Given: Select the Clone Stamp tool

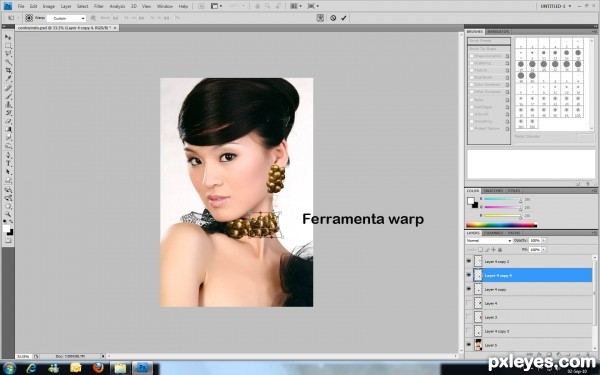Looking at the screenshot, I should point(8,105).
